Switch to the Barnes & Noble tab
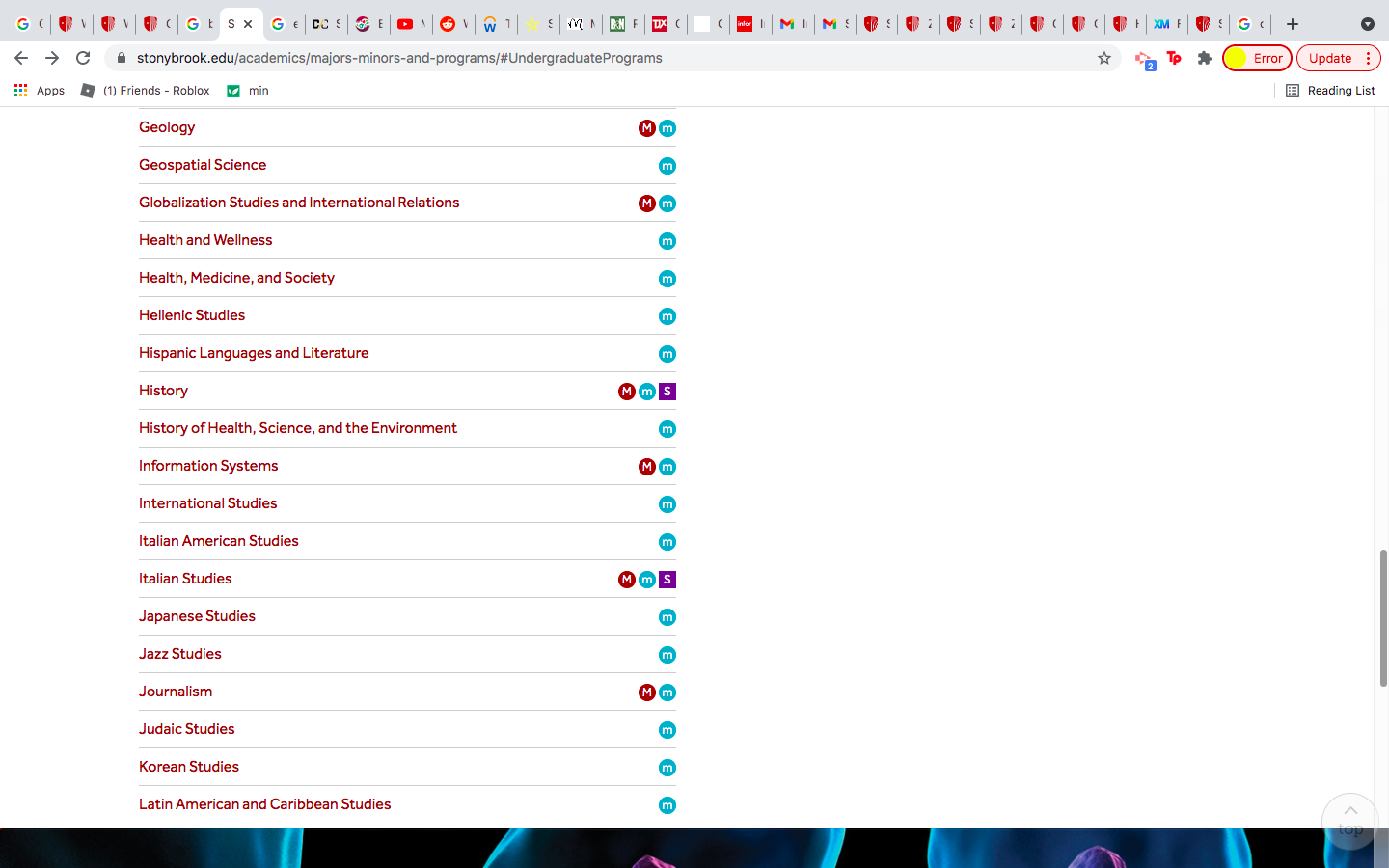This screenshot has width=1389, height=868. point(622,24)
